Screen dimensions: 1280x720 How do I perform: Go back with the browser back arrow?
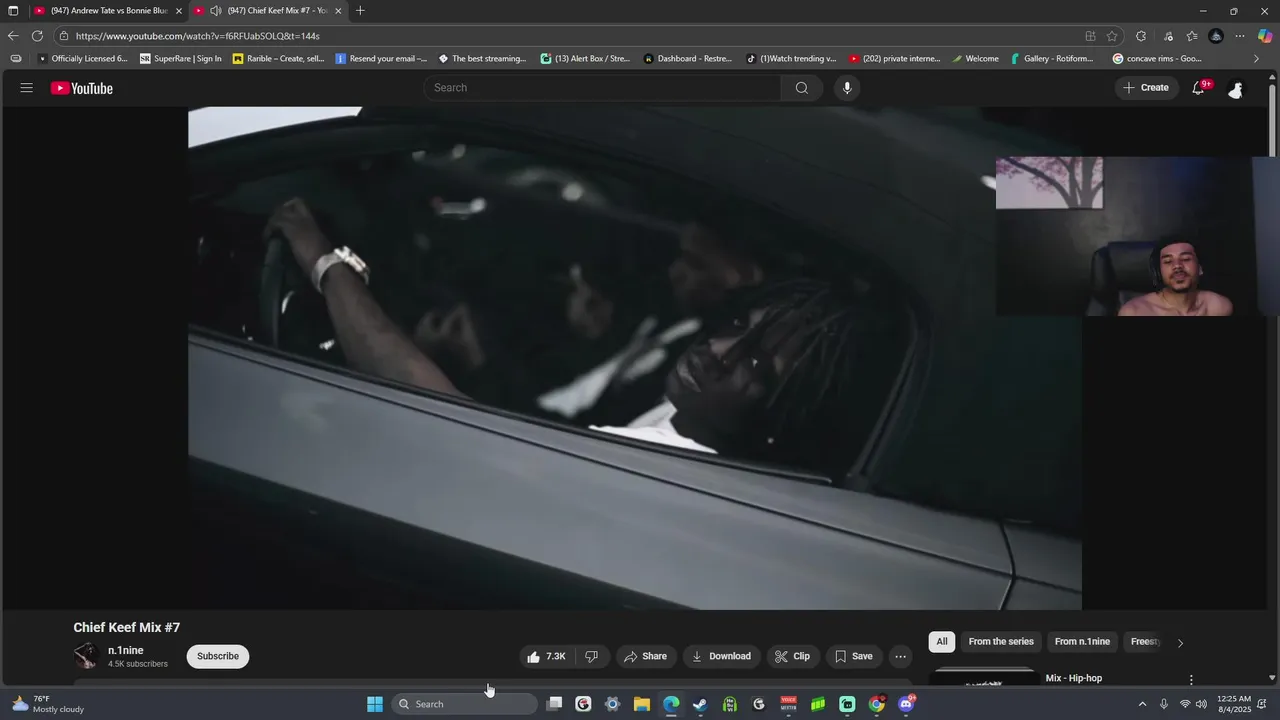click(13, 36)
